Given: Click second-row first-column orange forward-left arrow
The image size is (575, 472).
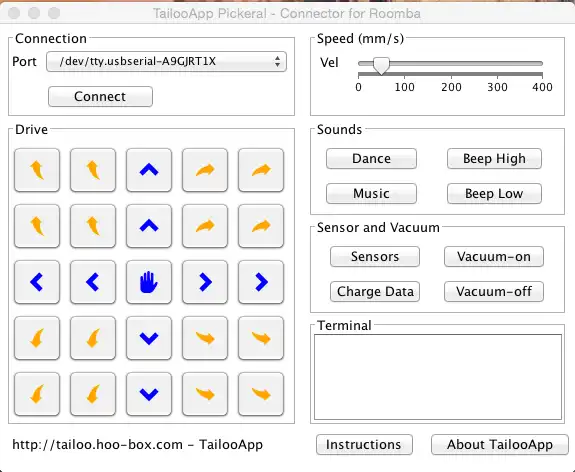Looking at the screenshot, I should pyautogui.click(x=37, y=226).
